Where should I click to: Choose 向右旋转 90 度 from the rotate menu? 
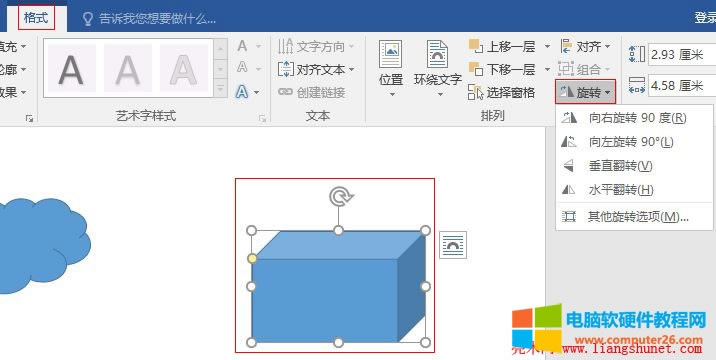click(x=633, y=118)
